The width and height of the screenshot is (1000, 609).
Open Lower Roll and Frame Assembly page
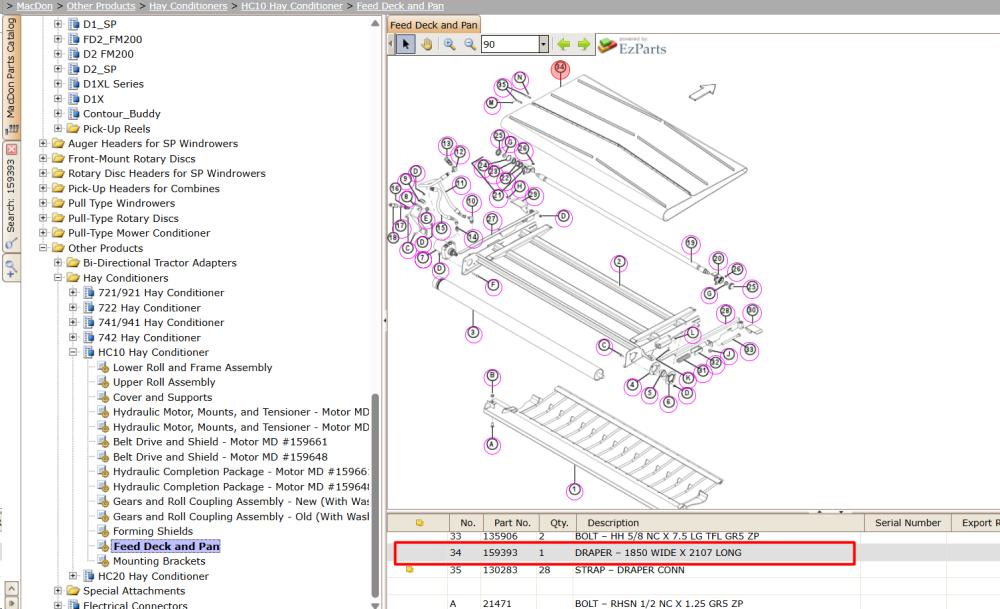pyautogui.click(x=193, y=367)
